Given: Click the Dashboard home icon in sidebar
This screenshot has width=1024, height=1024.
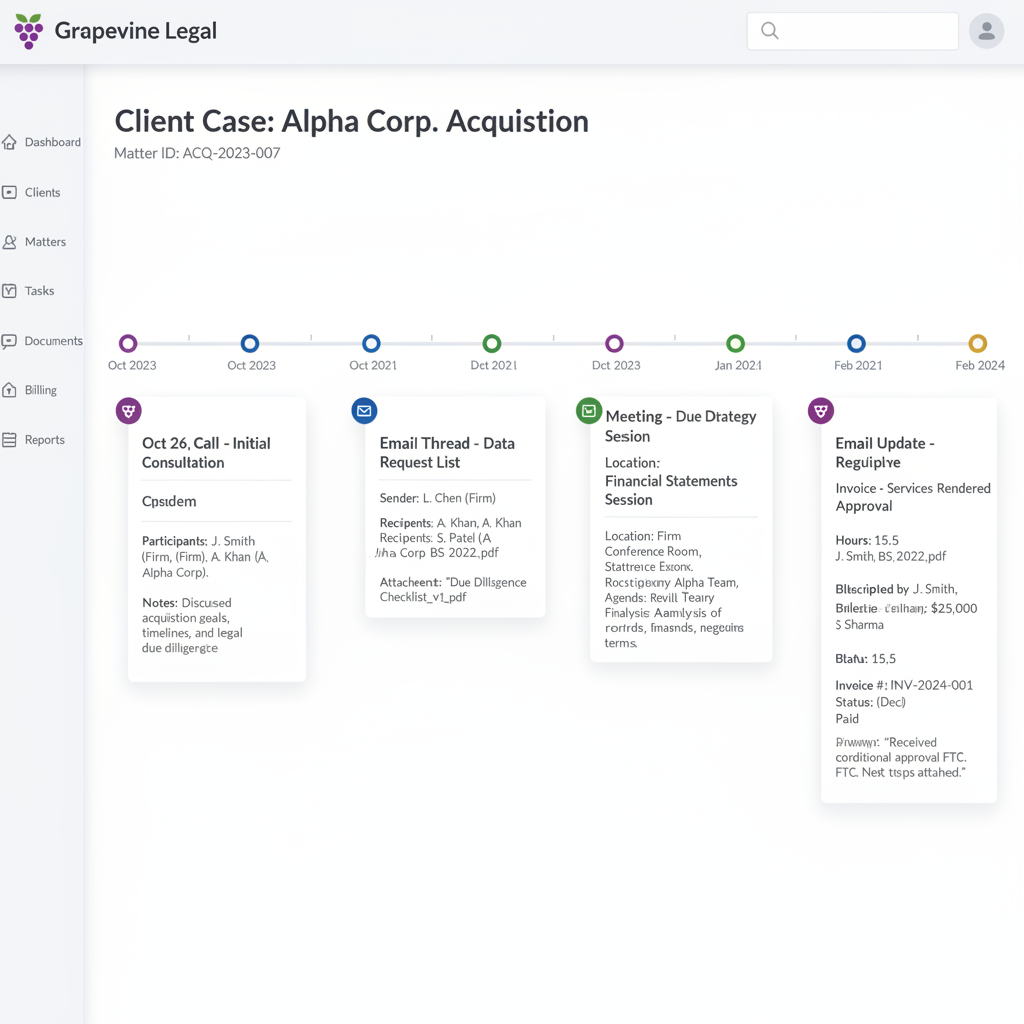Looking at the screenshot, I should pyautogui.click(x=10, y=142).
